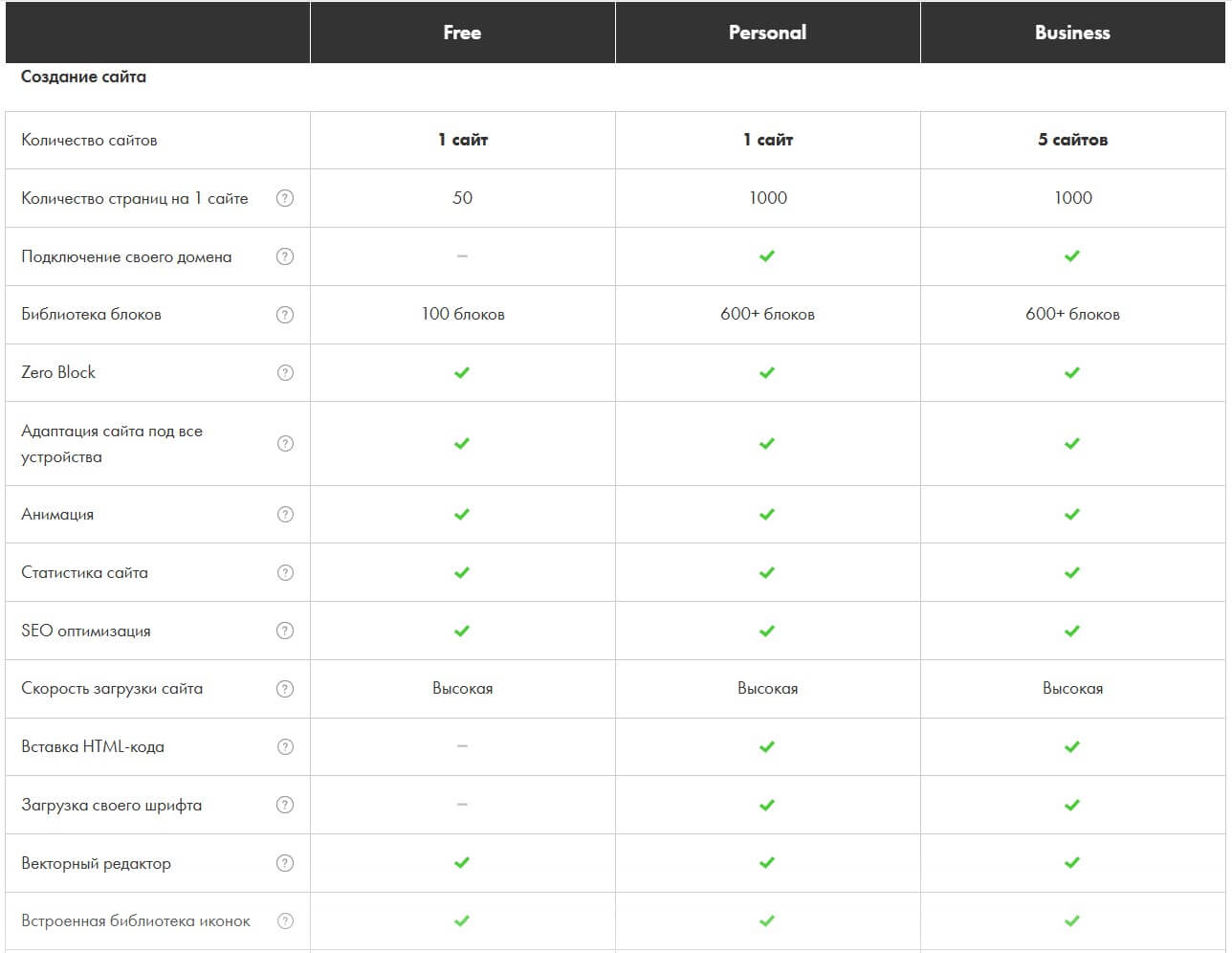Select the Personal plan column header
Image resolution: width=1232 pixels, height=953 pixels.
coord(767,33)
